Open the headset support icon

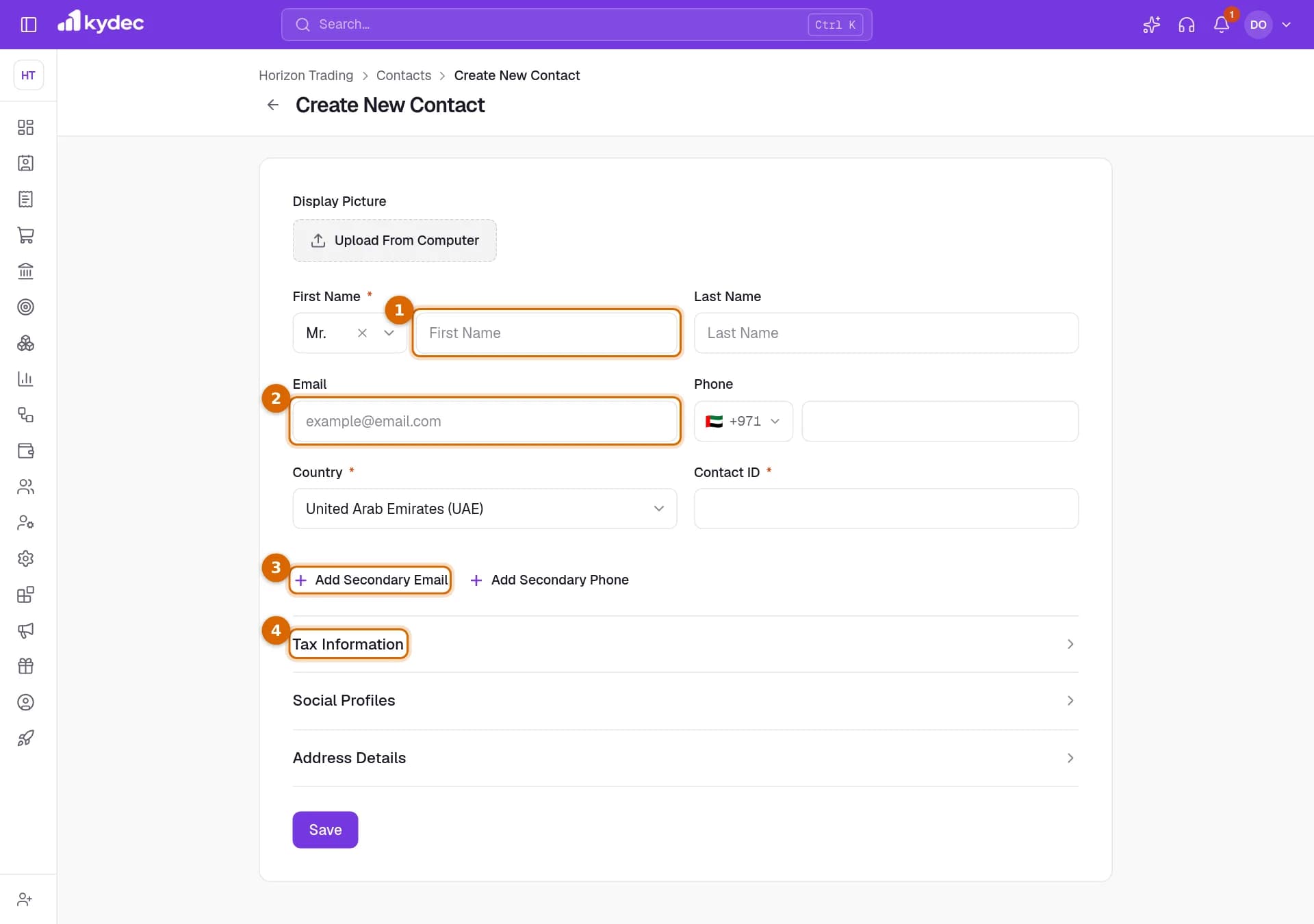click(1187, 25)
